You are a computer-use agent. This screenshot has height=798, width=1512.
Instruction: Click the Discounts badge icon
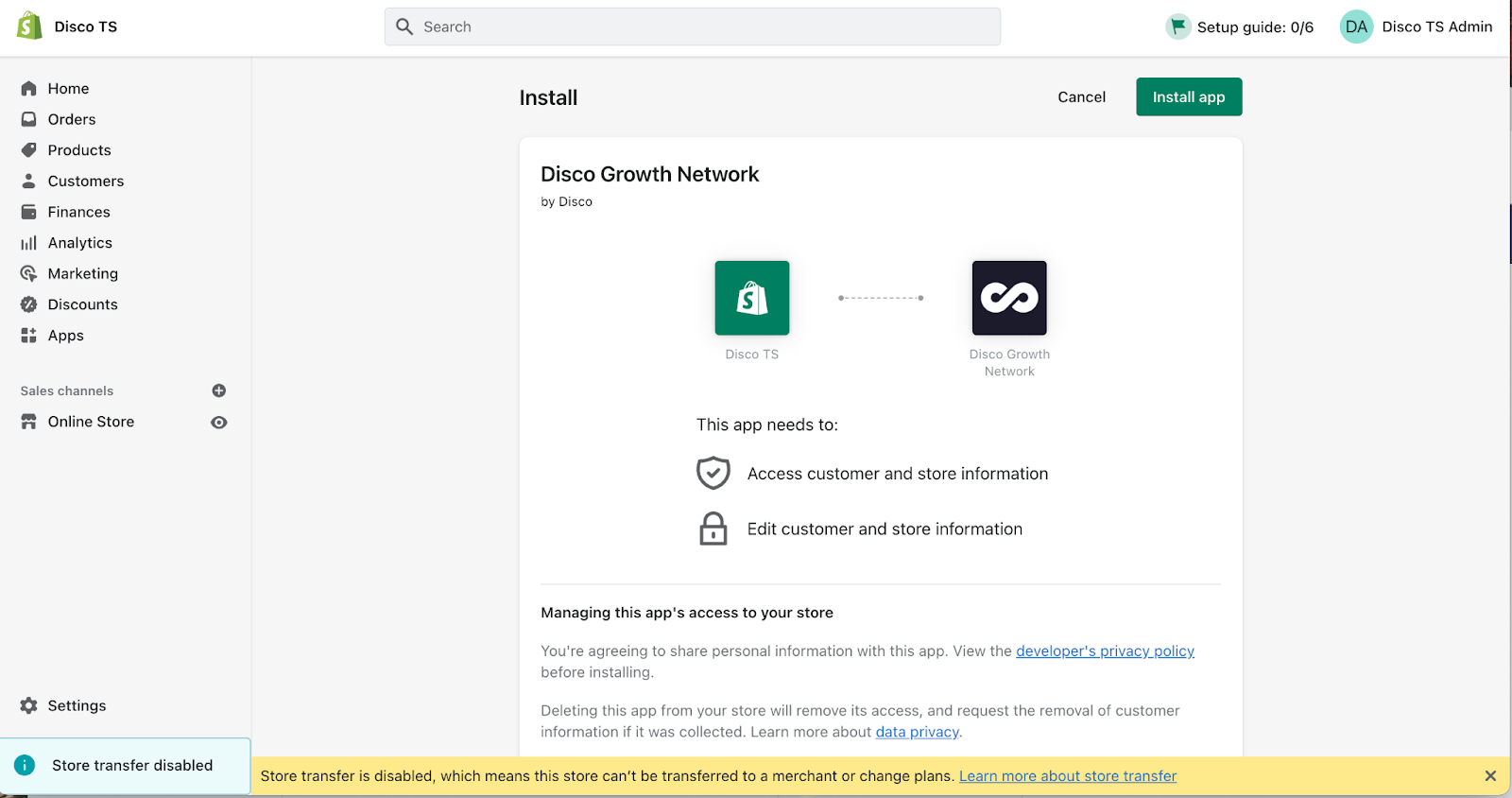29,304
